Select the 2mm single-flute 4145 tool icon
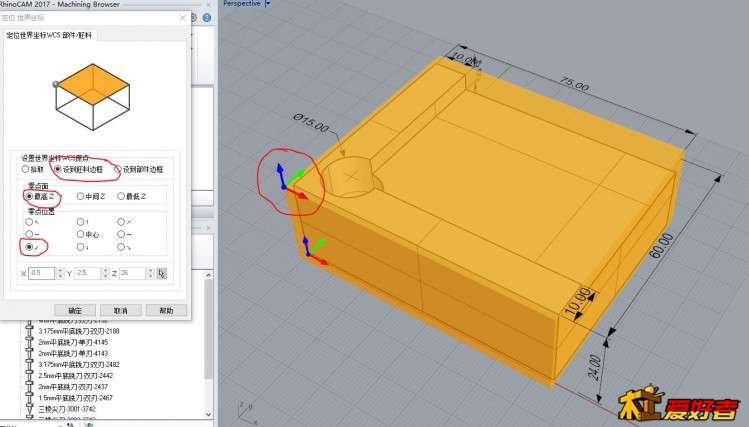Screen dimensions: 749x427 30,342
